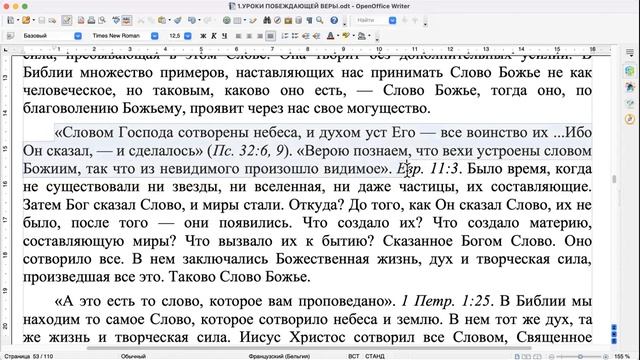Screen dimensions: 640x360
Task: Click the reference text "Пс. 32:6, 9"
Action: point(248,151)
